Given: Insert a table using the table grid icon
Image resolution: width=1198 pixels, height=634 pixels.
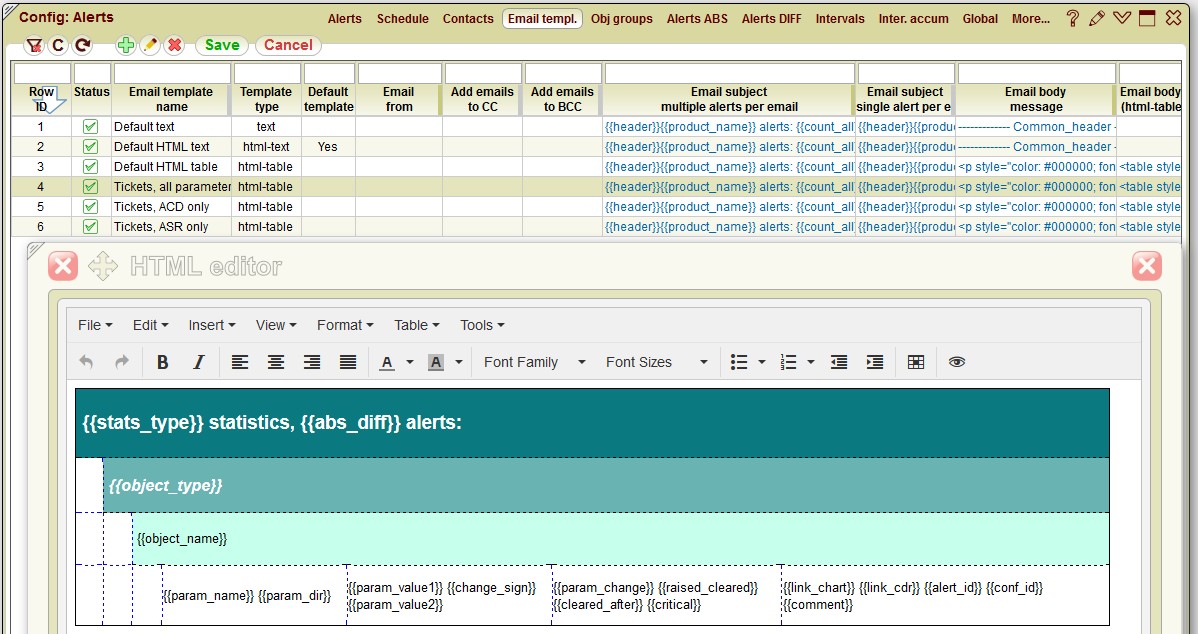Looking at the screenshot, I should [916, 362].
